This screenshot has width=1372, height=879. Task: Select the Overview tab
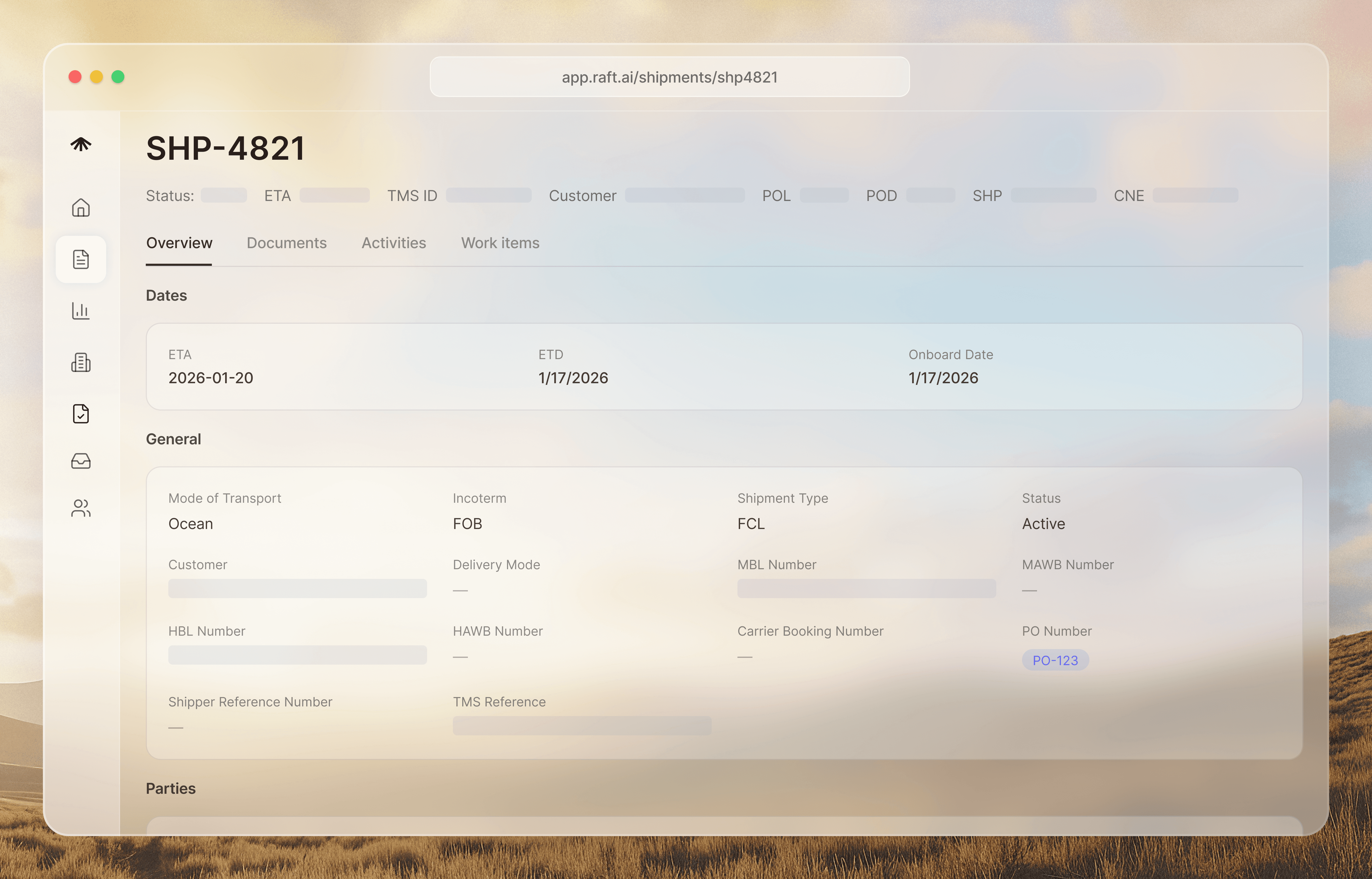click(x=179, y=243)
